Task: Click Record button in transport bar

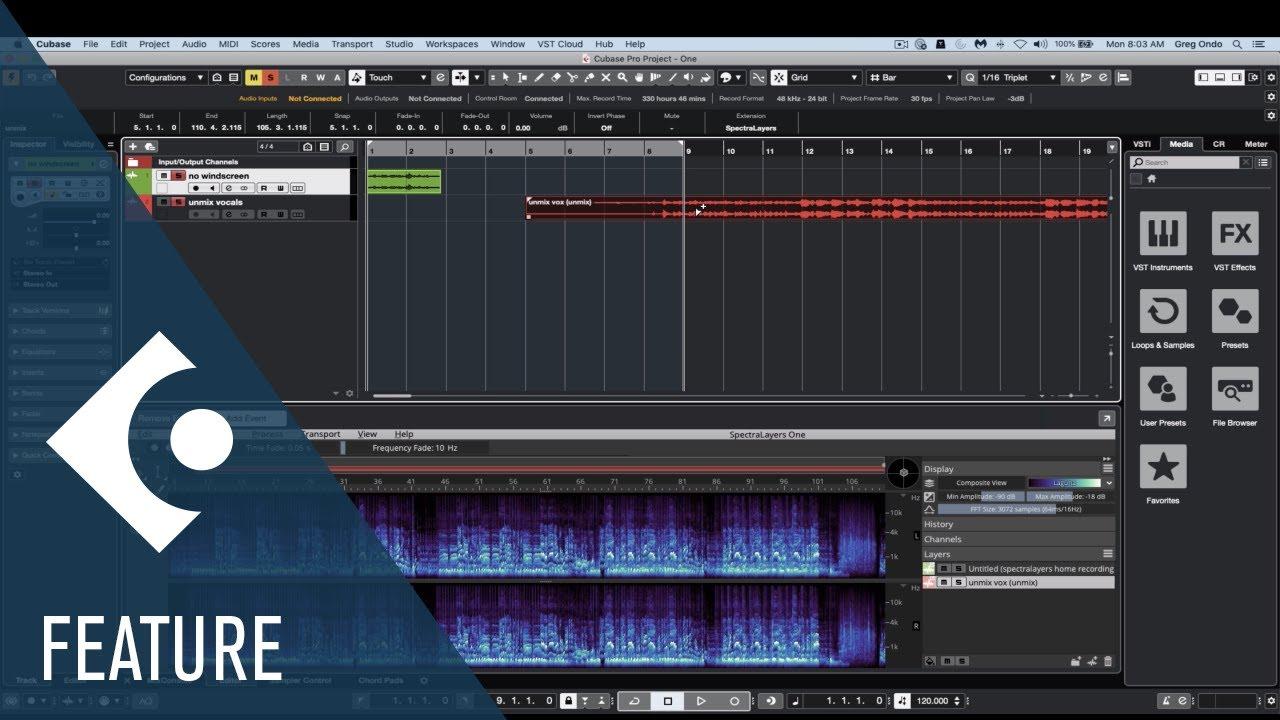Action: coord(735,701)
